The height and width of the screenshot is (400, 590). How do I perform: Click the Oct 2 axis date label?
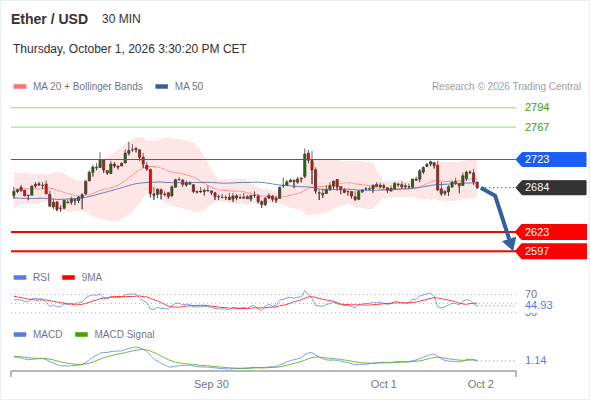pos(481,384)
